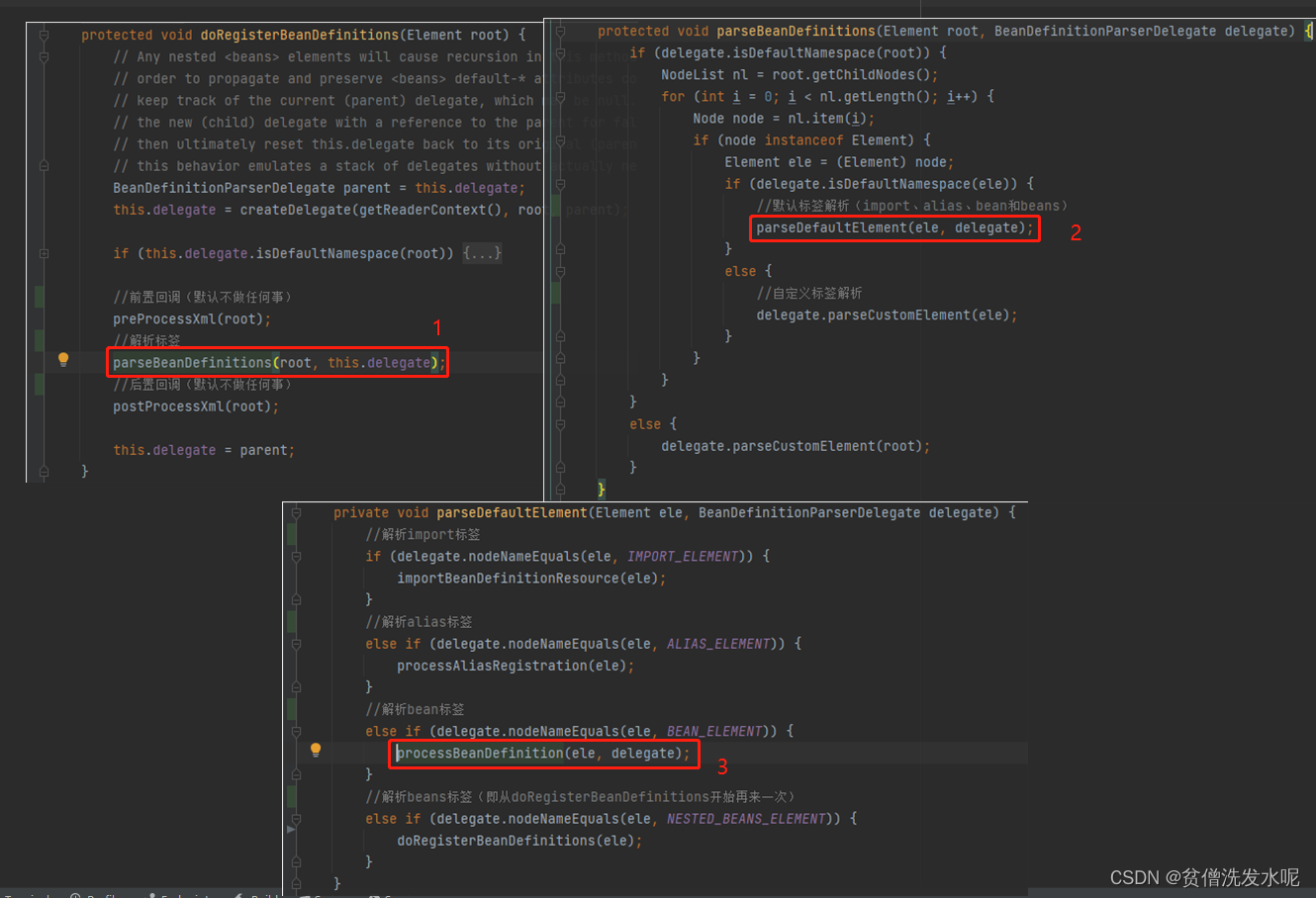Click the ALIAS_ELEMENT constant
The image size is (1316, 898).
click(718, 644)
